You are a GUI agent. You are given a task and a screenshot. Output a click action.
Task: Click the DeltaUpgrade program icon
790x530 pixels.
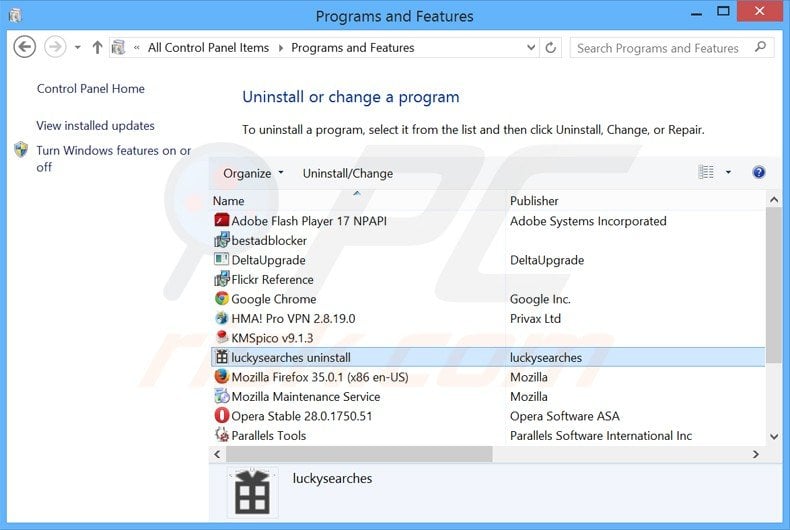pyautogui.click(x=222, y=259)
